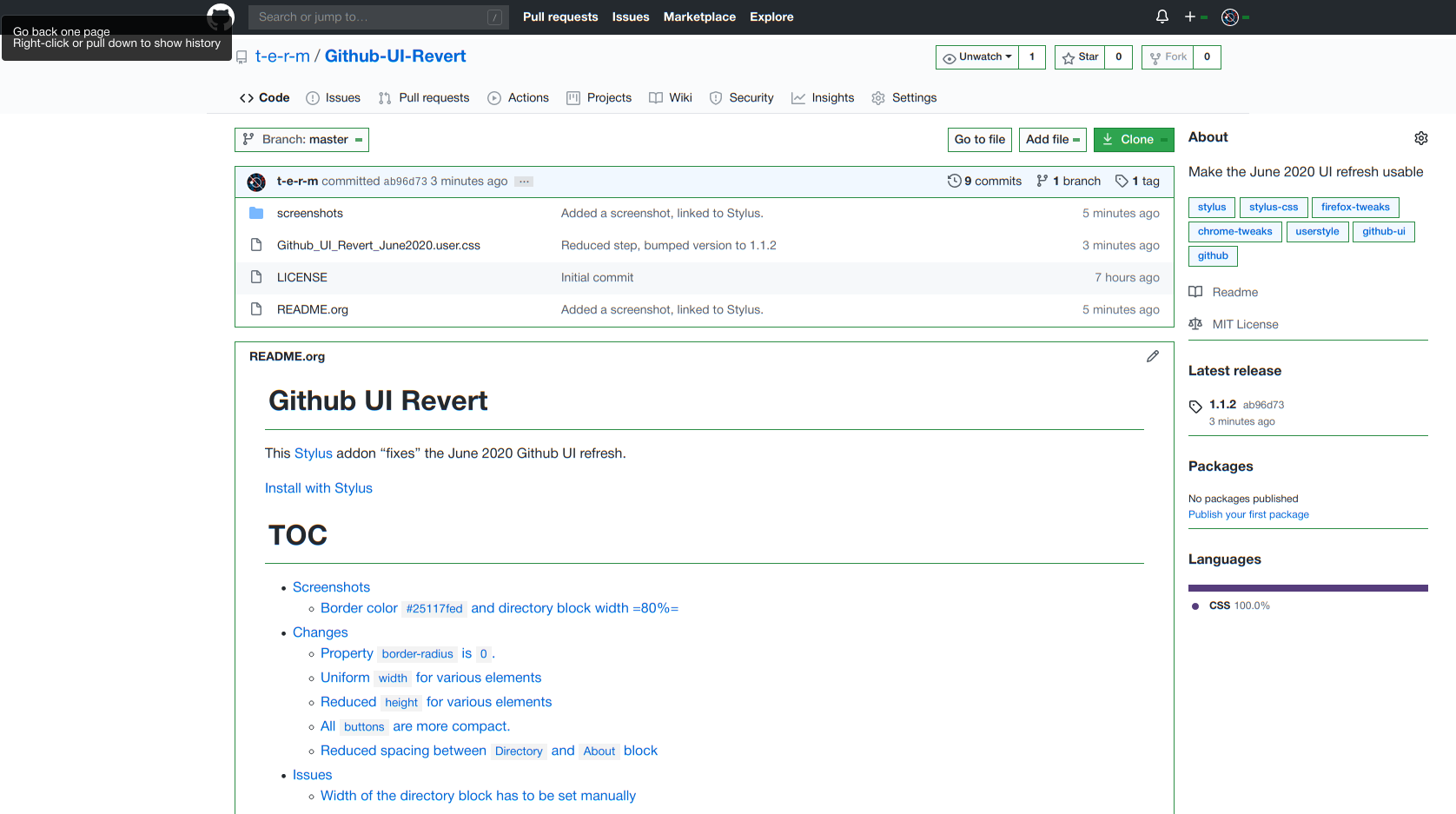Screen dimensions: 1456x814
Task: Select the github topic tag
Action: 1213,256
